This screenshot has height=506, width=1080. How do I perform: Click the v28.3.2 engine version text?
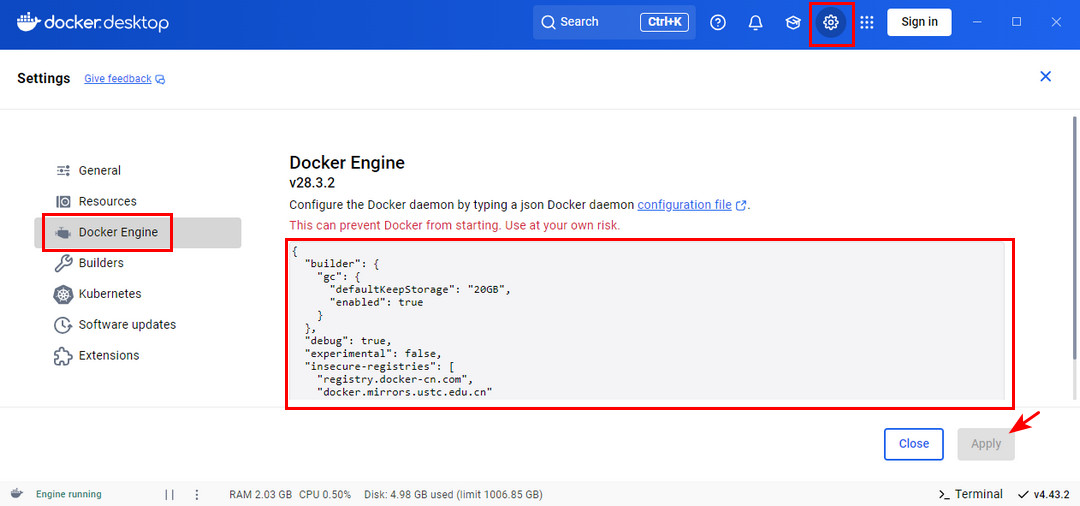click(x=312, y=183)
